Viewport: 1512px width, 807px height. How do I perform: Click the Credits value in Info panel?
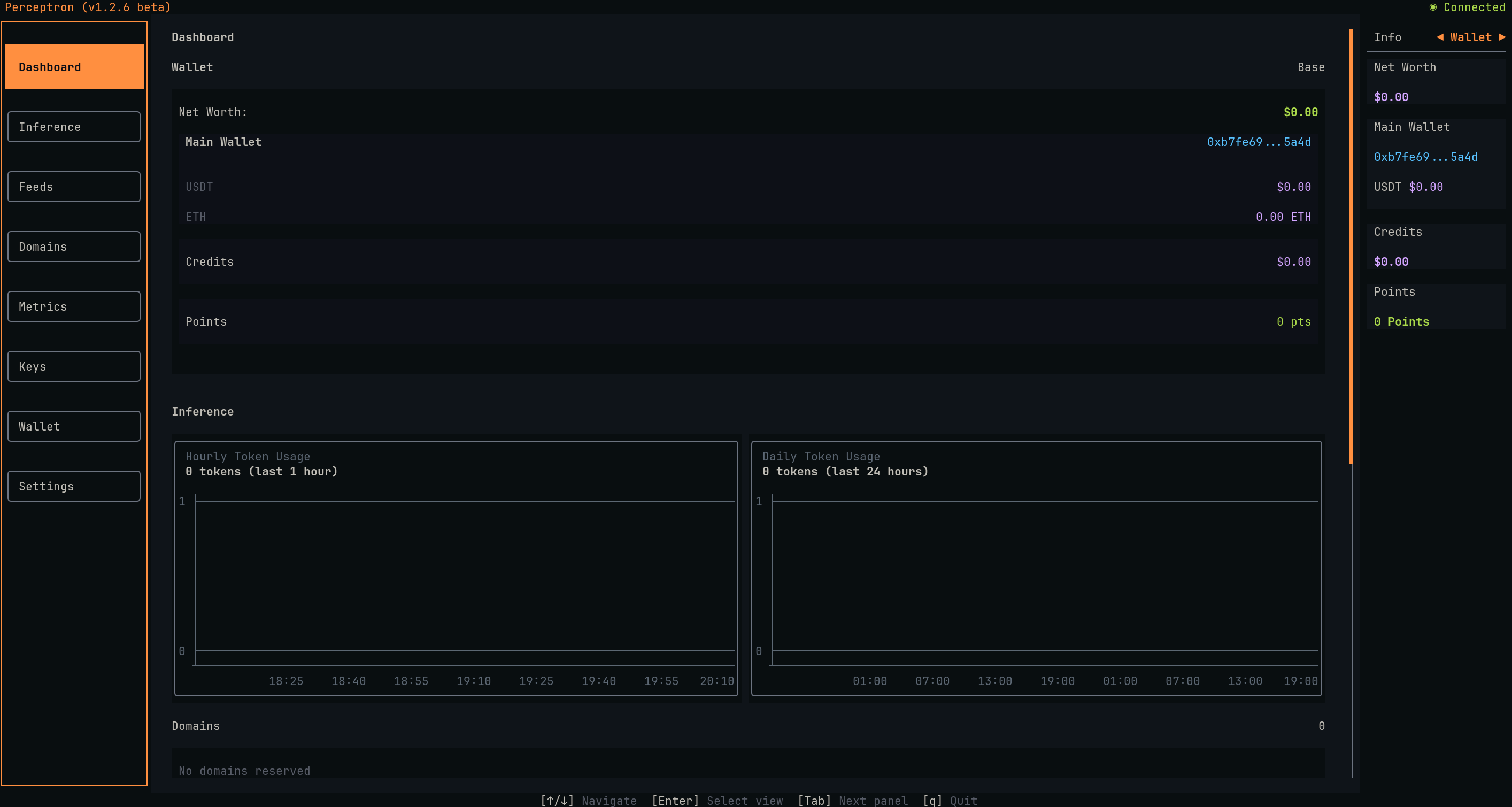pyautogui.click(x=1391, y=262)
